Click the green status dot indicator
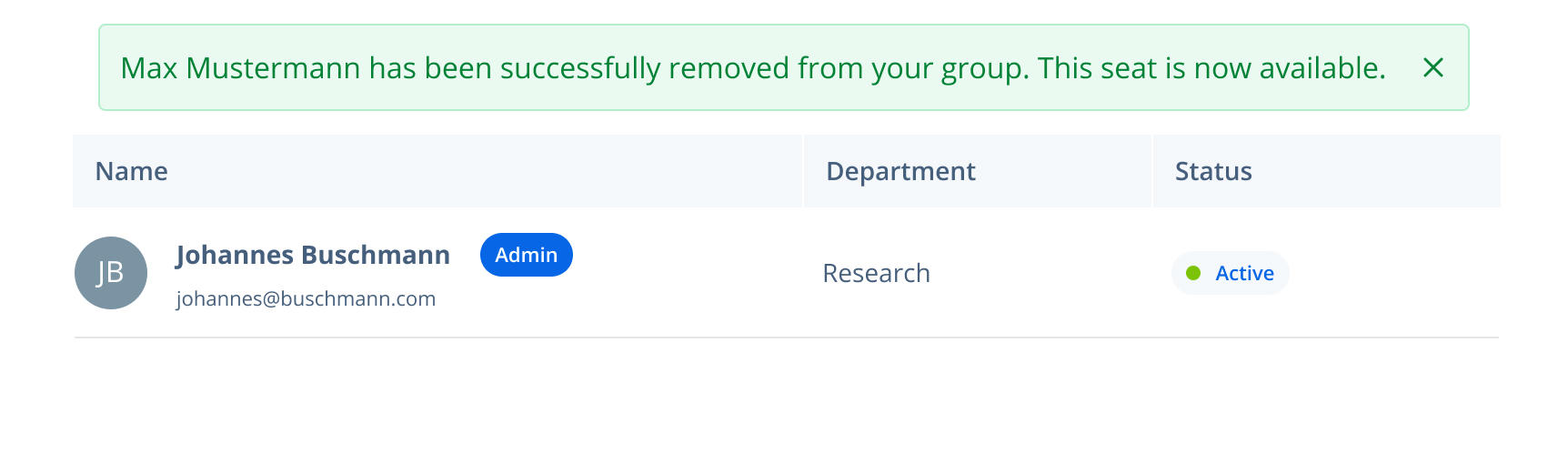The width and height of the screenshot is (1568, 464). click(x=1193, y=273)
